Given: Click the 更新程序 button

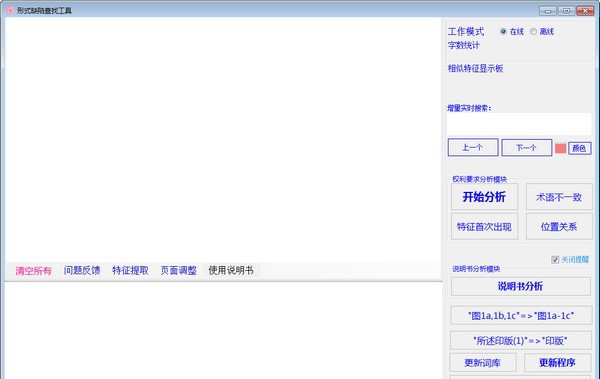Looking at the screenshot, I should tap(558, 363).
